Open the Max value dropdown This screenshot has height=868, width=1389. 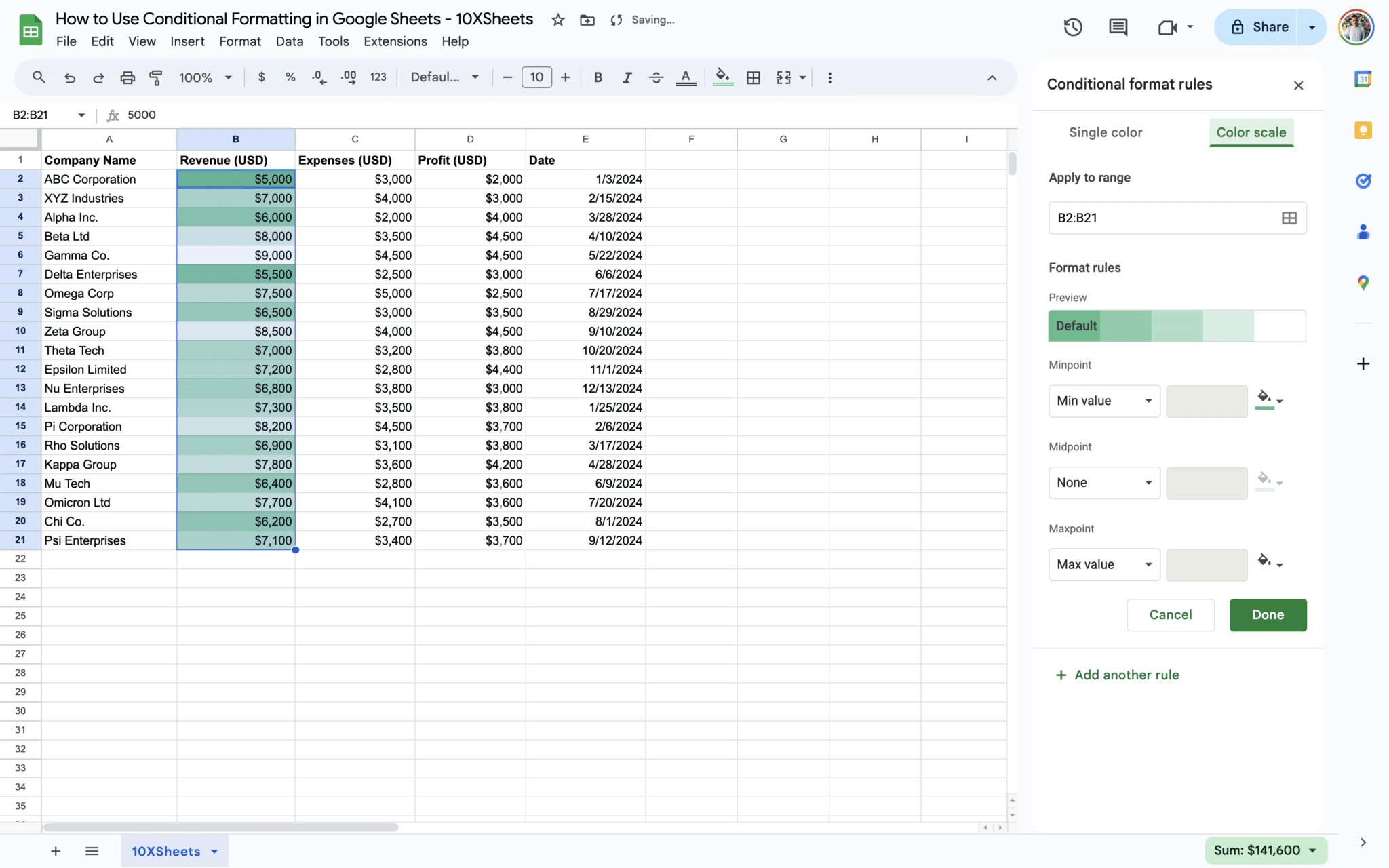1104,564
